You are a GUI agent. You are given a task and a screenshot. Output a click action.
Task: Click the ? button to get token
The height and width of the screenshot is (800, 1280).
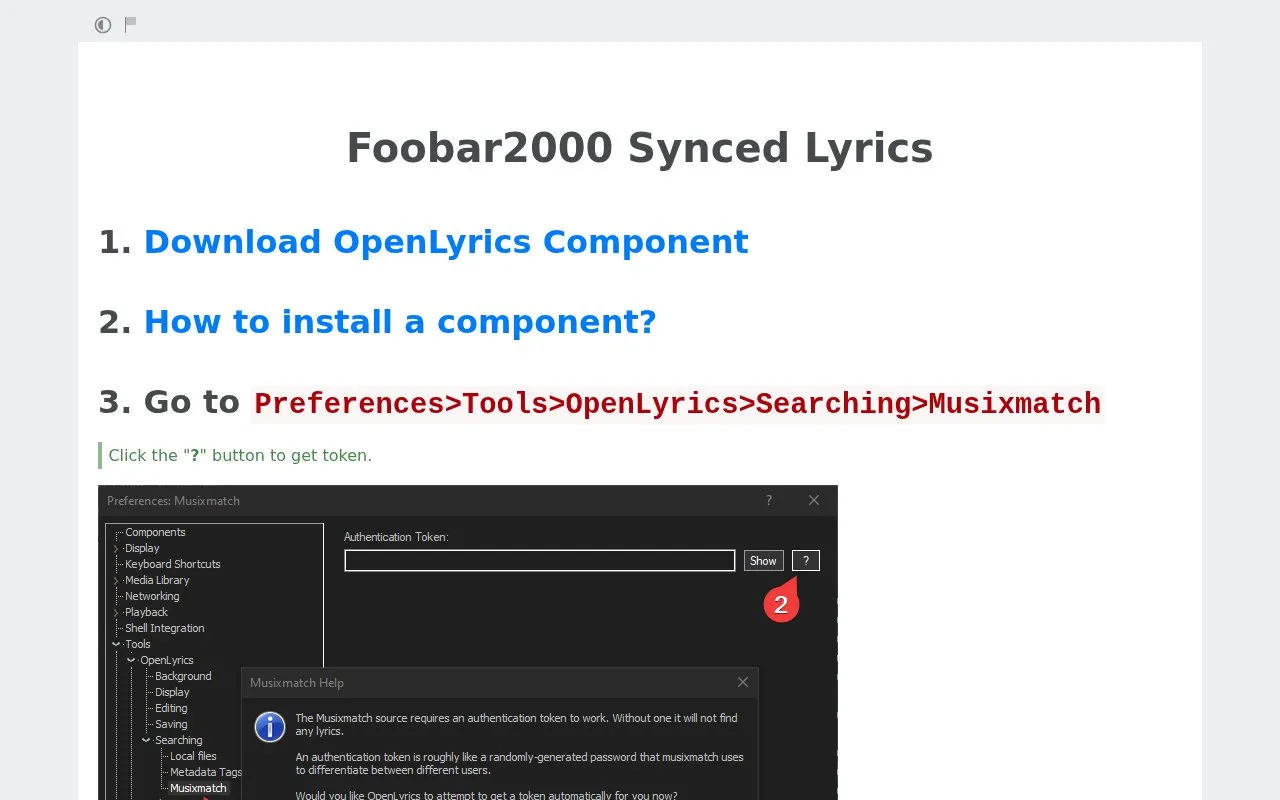click(806, 561)
